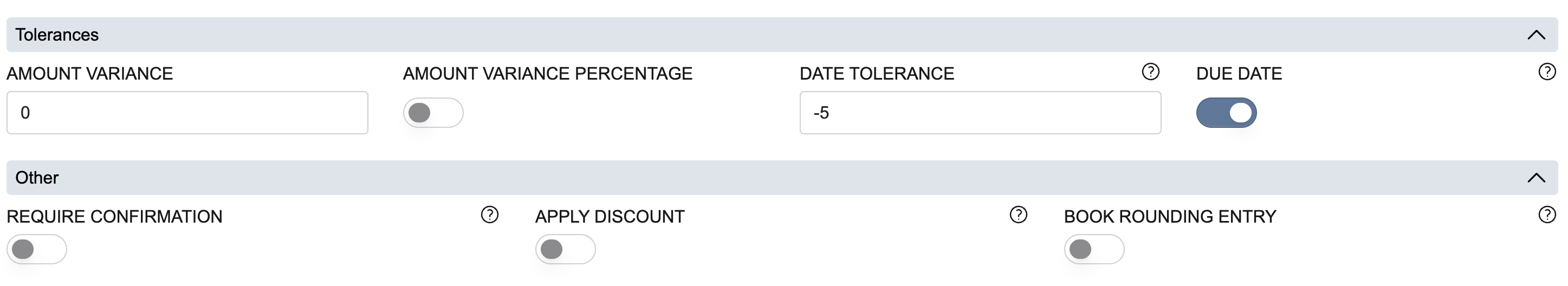Viewport: 1568px width, 286px height.
Task: Open the Date Tolerance help icon
Action: (x=1150, y=72)
